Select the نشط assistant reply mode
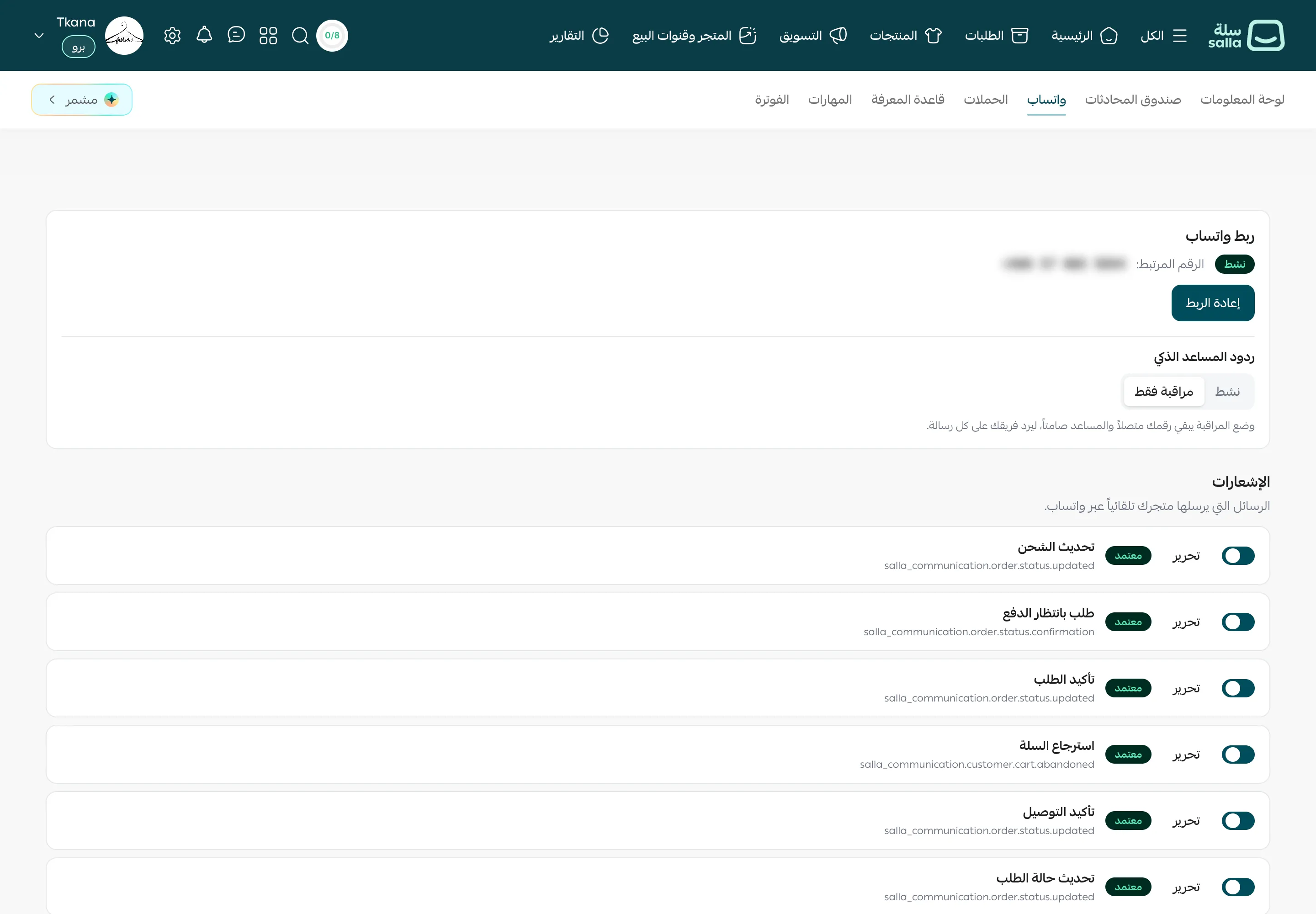Screen dimensions: 1316x914 click(x=1228, y=392)
